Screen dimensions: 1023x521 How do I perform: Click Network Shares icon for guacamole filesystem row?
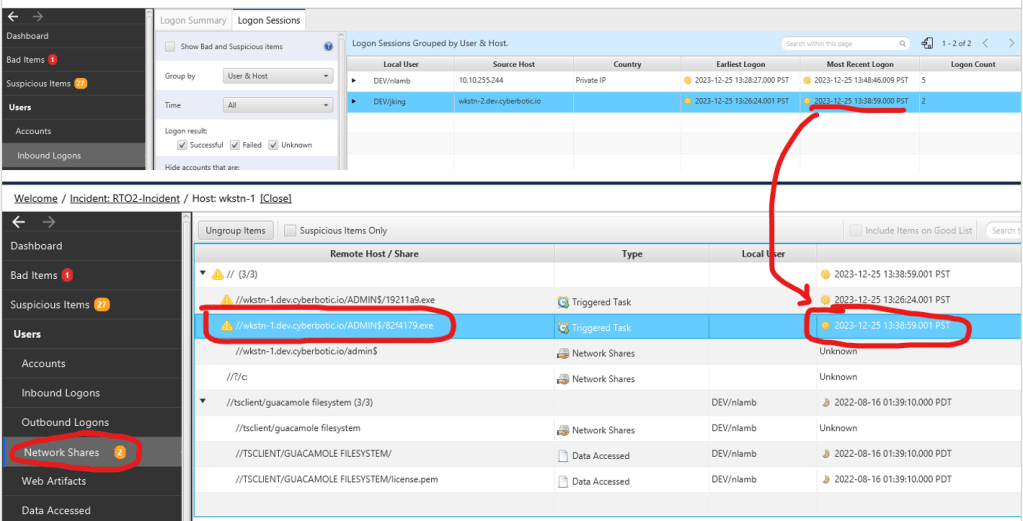[563, 429]
